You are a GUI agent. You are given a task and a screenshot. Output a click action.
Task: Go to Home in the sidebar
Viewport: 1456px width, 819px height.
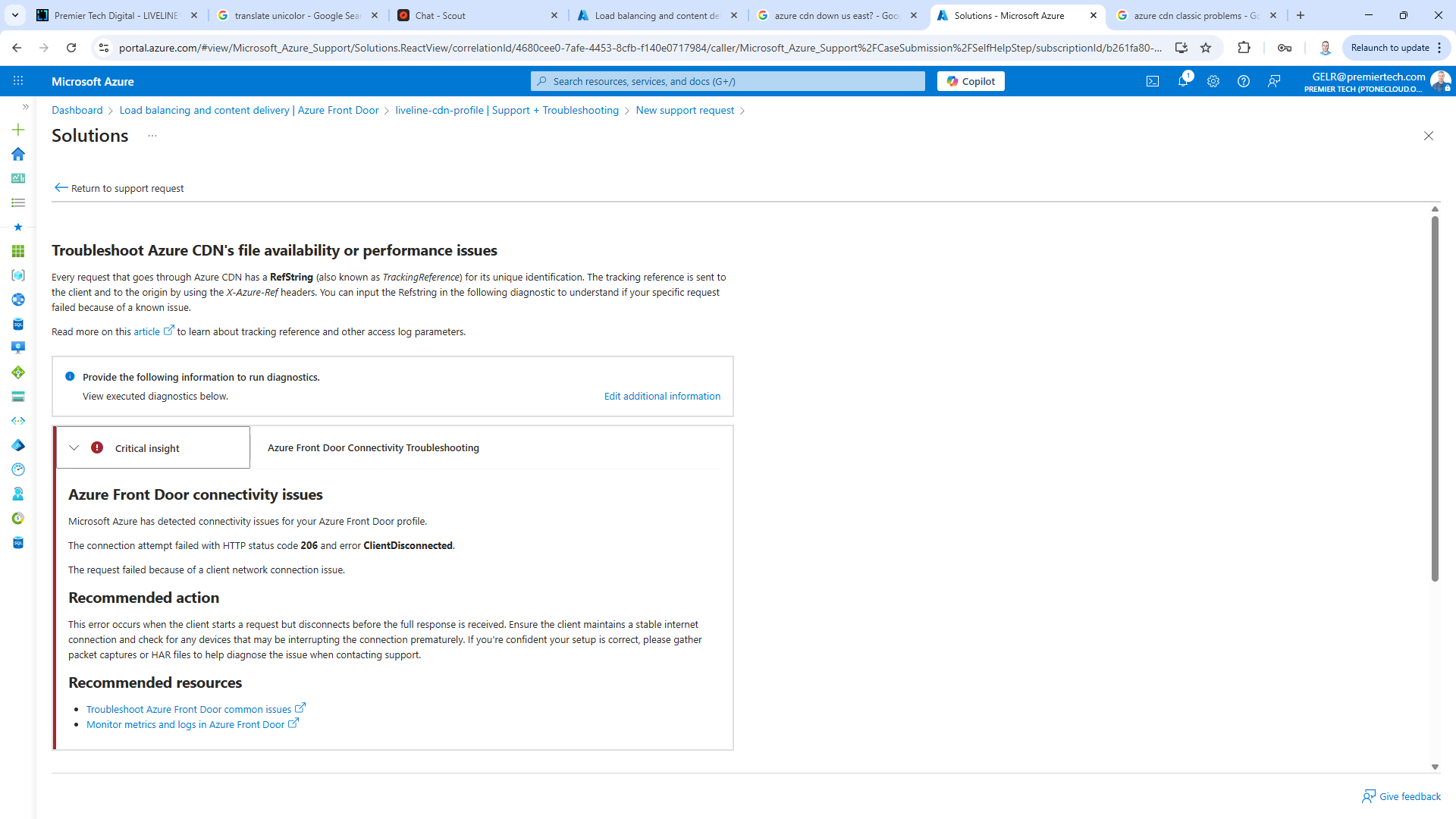18,154
